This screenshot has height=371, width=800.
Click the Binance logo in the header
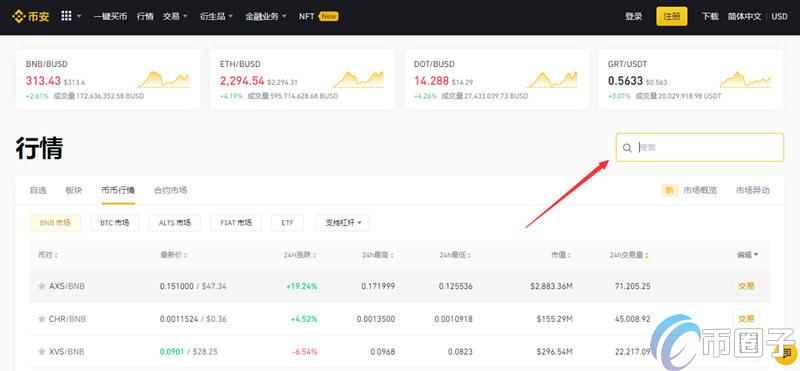(x=31, y=16)
